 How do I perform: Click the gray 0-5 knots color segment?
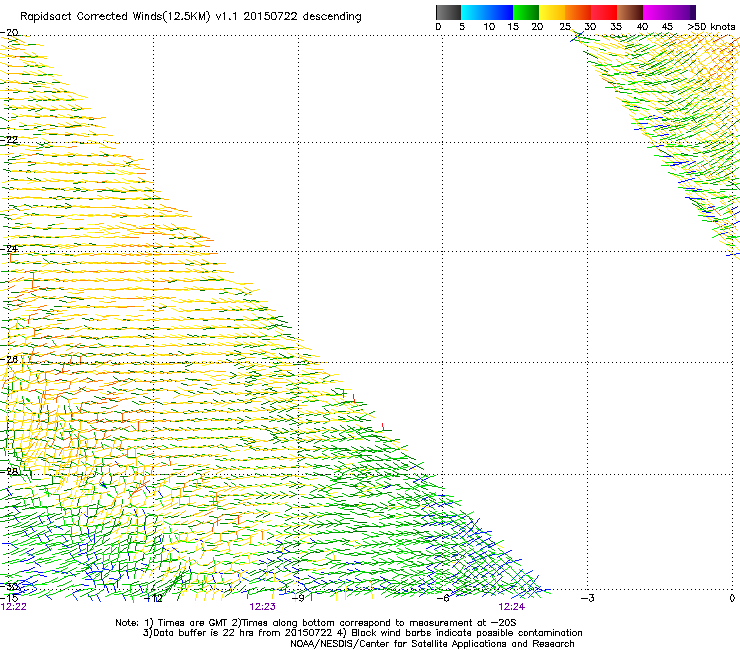pyautogui.click(x=448, y=12)
